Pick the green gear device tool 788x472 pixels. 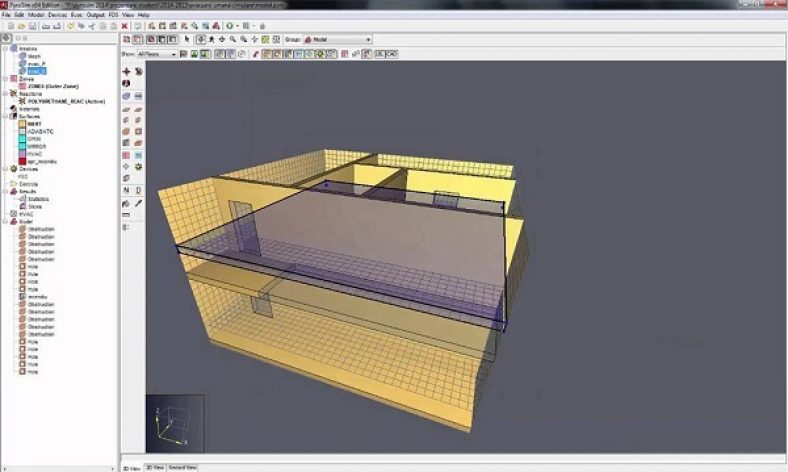click(138, 167)
